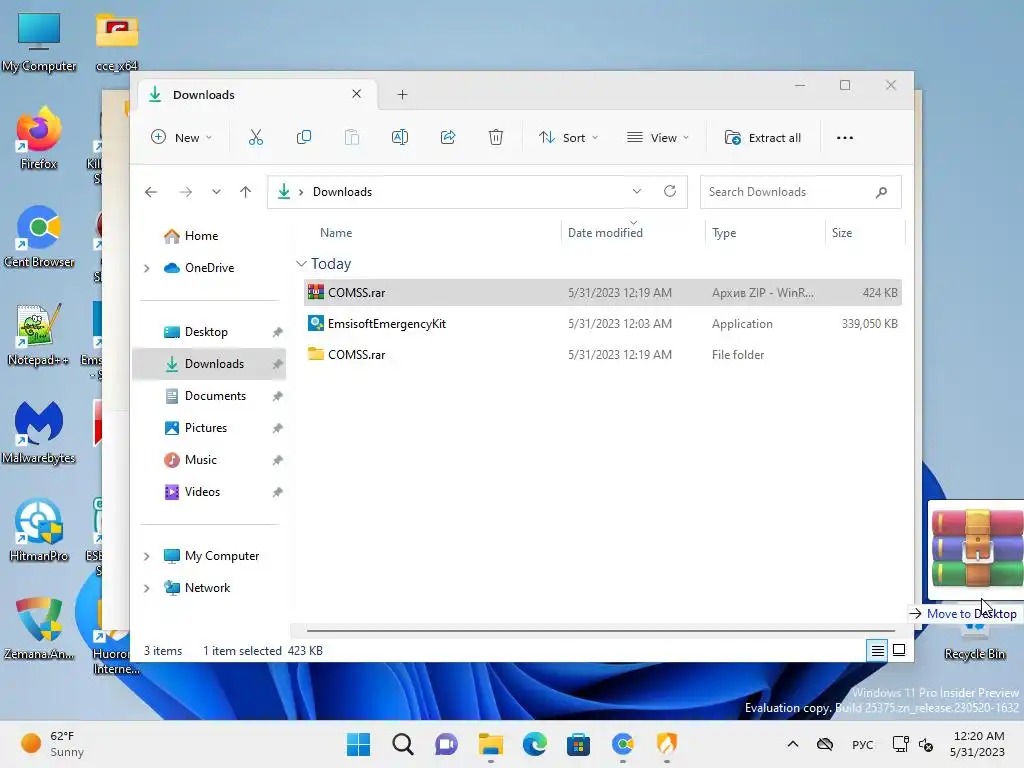This screenshot has width=1024, height=768.
Task: Click the Delete trash icon
Action: pos(496,138)
